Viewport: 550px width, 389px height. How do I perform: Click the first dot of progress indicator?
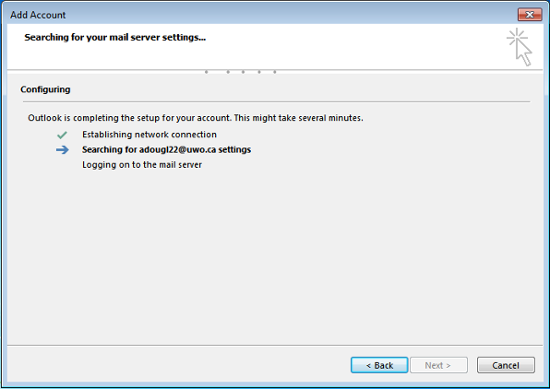click(x=206, y=72)
